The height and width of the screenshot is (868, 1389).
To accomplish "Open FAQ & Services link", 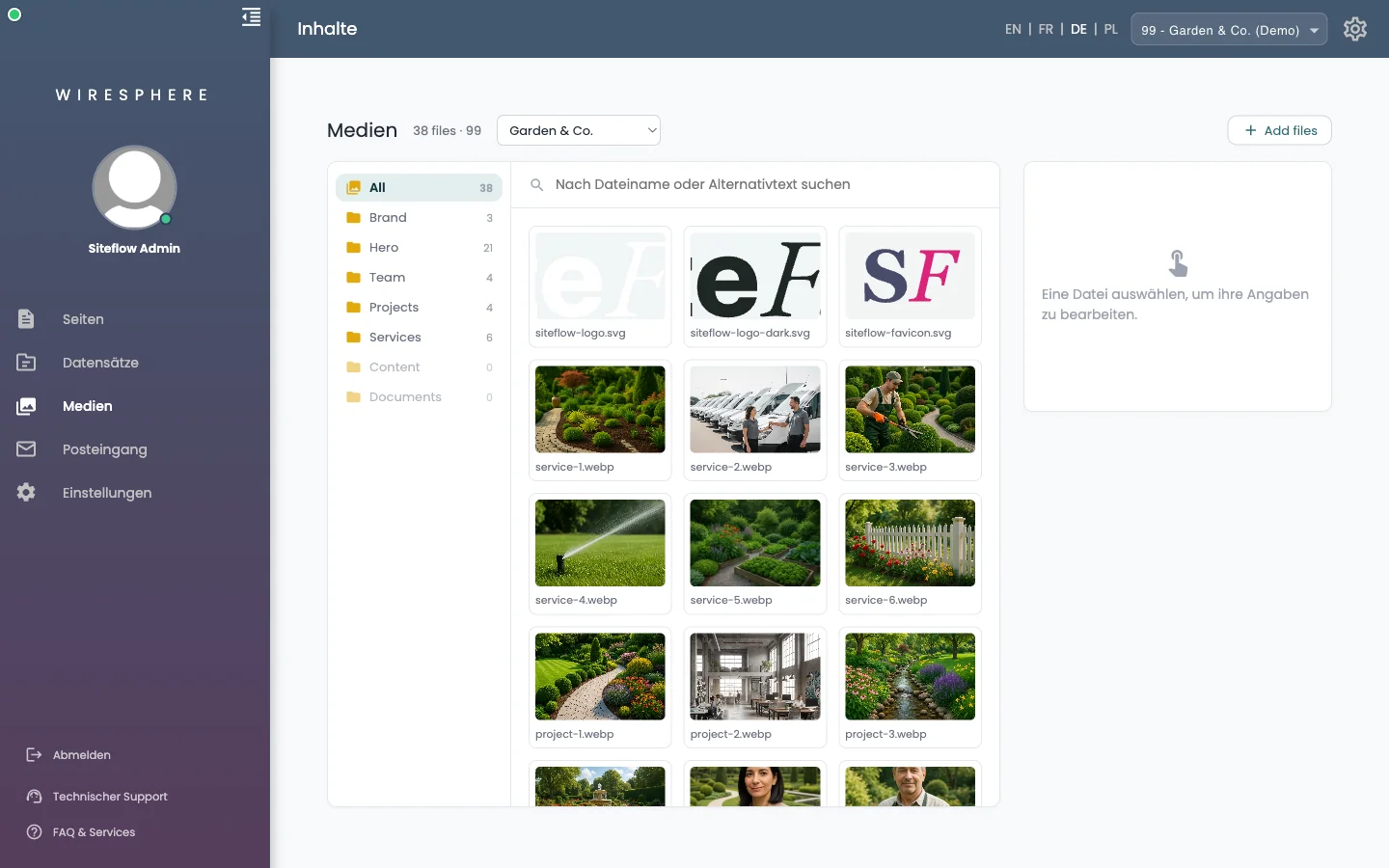I will coord(94,832).
